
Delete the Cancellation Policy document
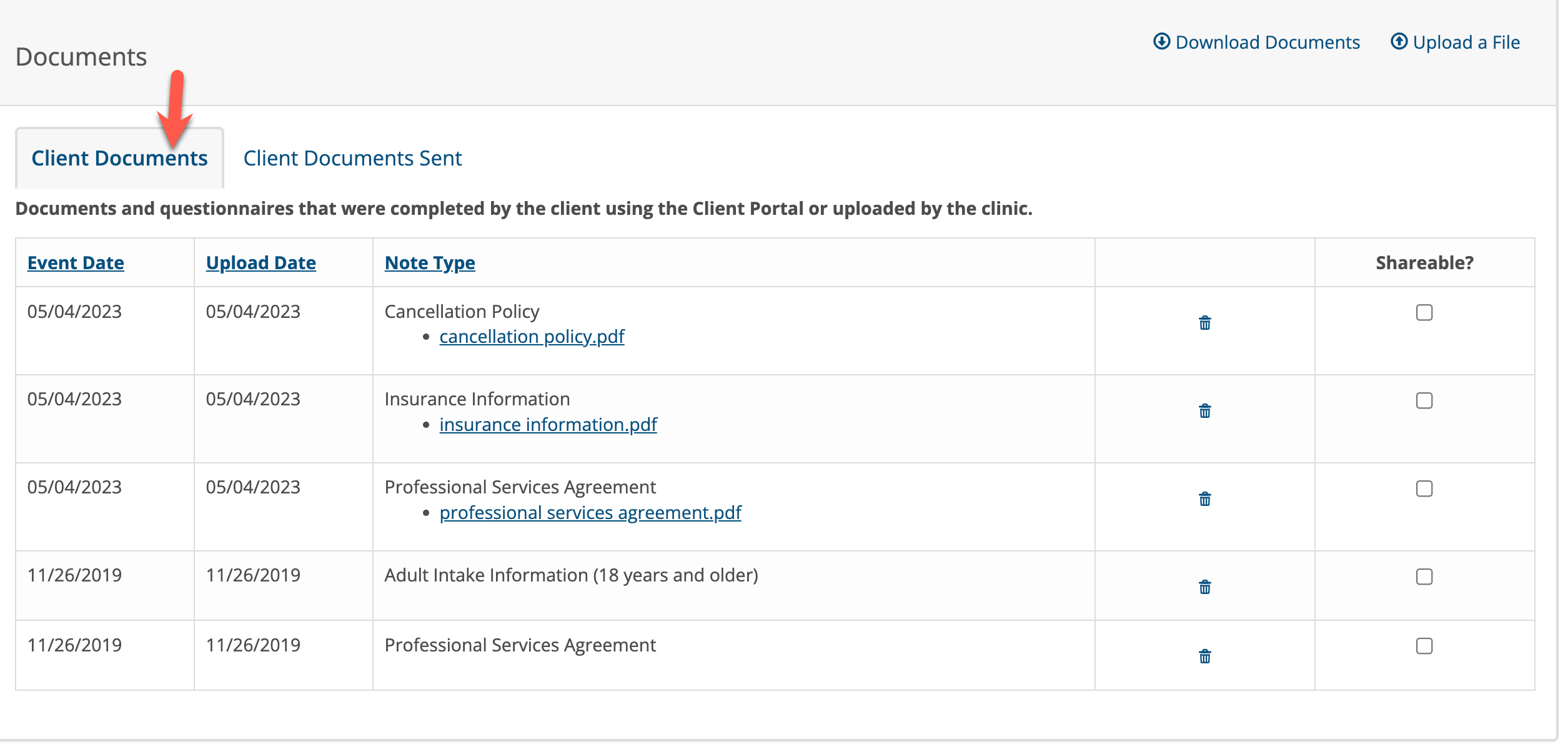[x=1204, y=324]
